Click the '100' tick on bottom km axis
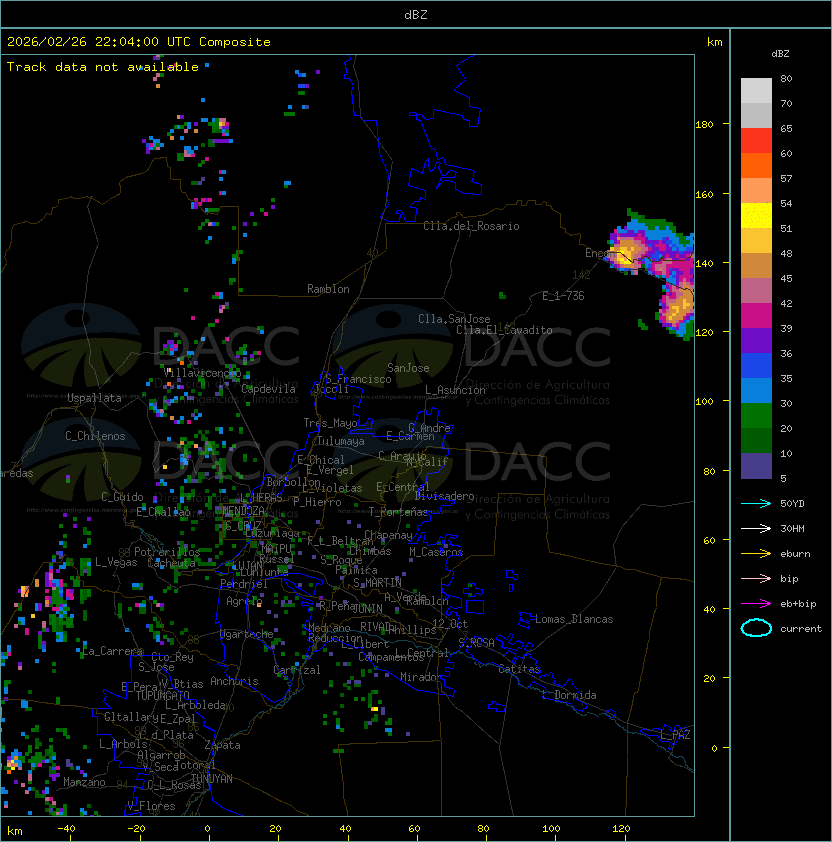 551,828
